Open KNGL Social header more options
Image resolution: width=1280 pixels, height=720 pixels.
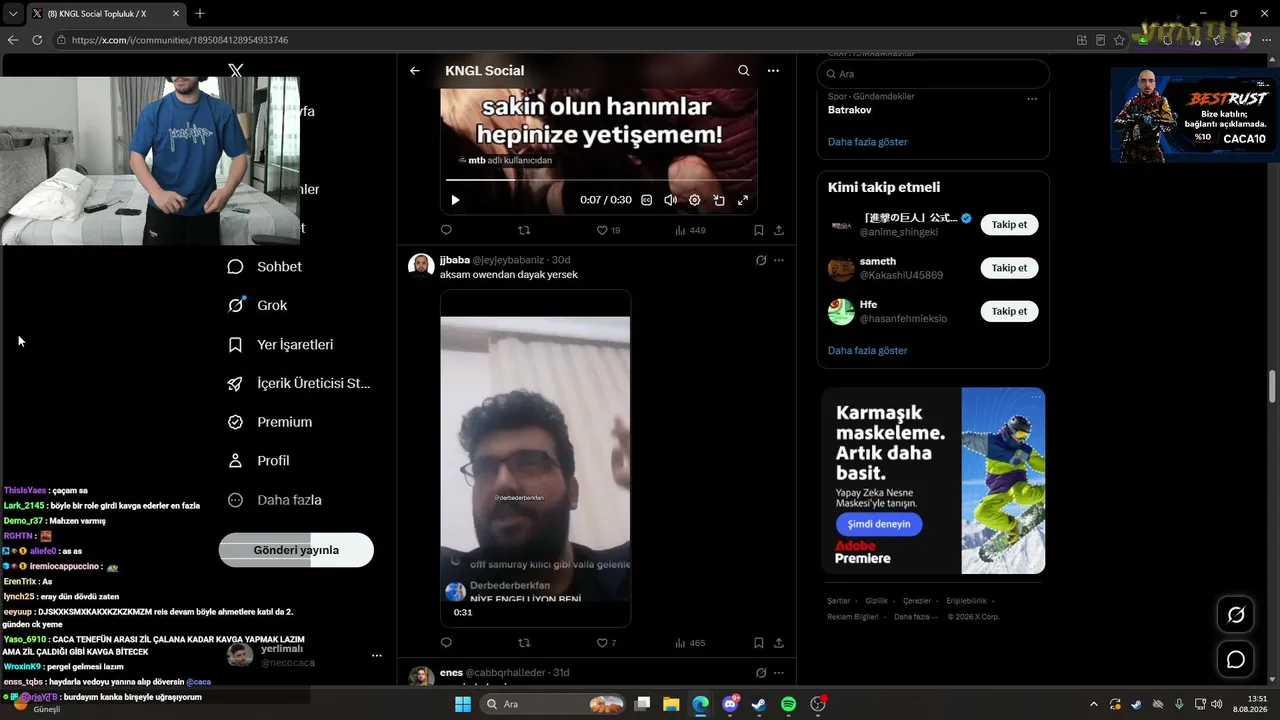click(773, 71)
